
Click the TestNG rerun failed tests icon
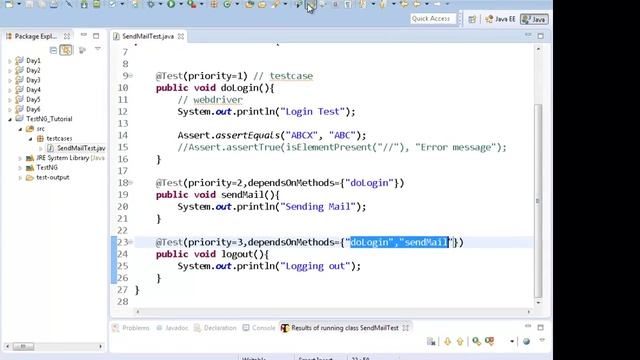[x=489, y=341]
